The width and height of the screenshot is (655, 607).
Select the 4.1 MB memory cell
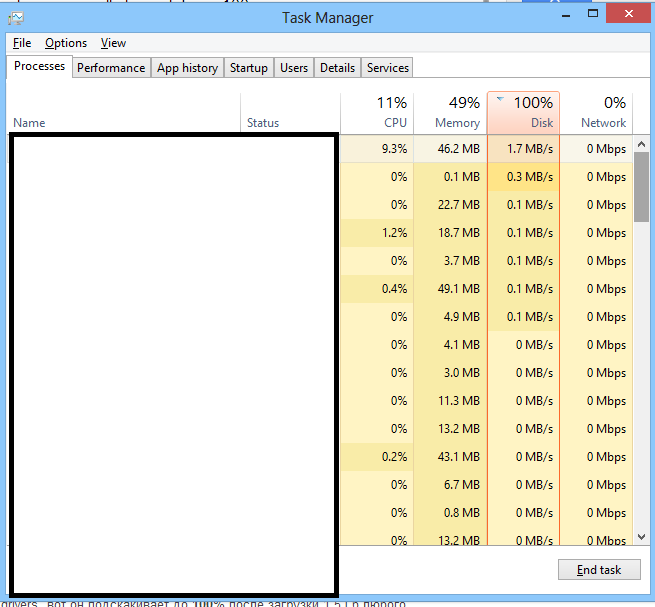450,345
